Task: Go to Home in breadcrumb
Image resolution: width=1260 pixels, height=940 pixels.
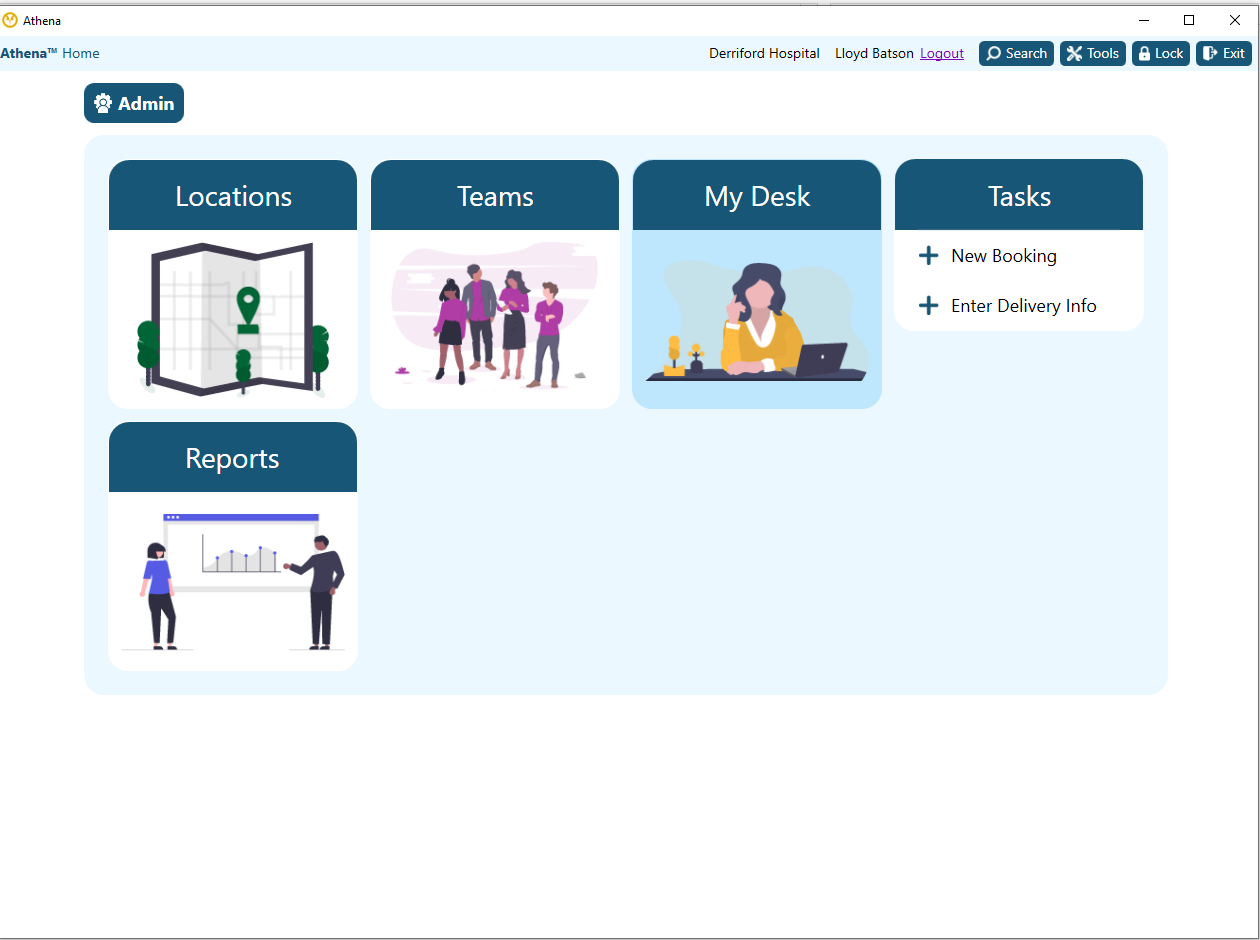Action: 81,54
